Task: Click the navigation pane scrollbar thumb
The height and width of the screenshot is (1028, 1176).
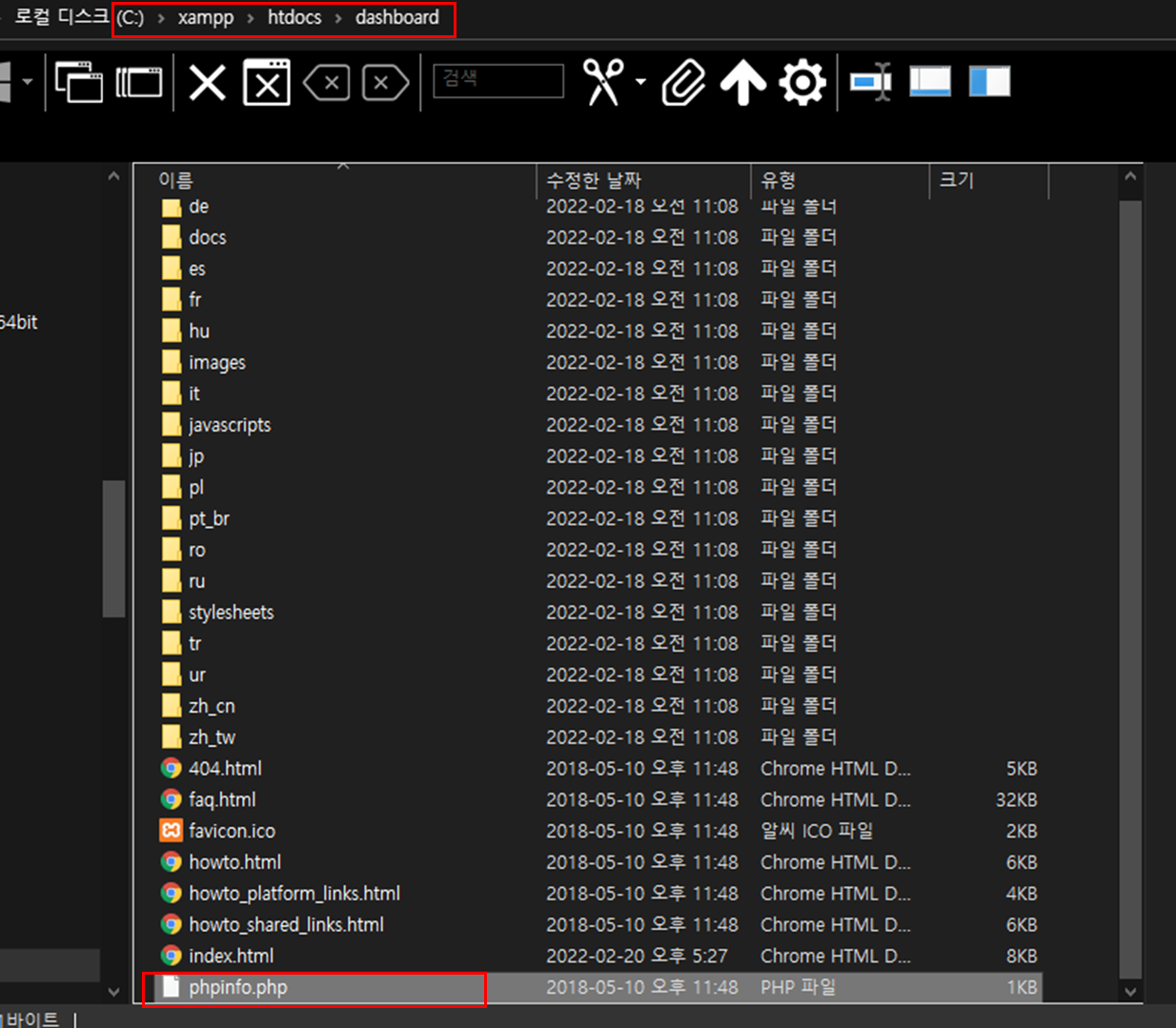Action: click(114, 550)
